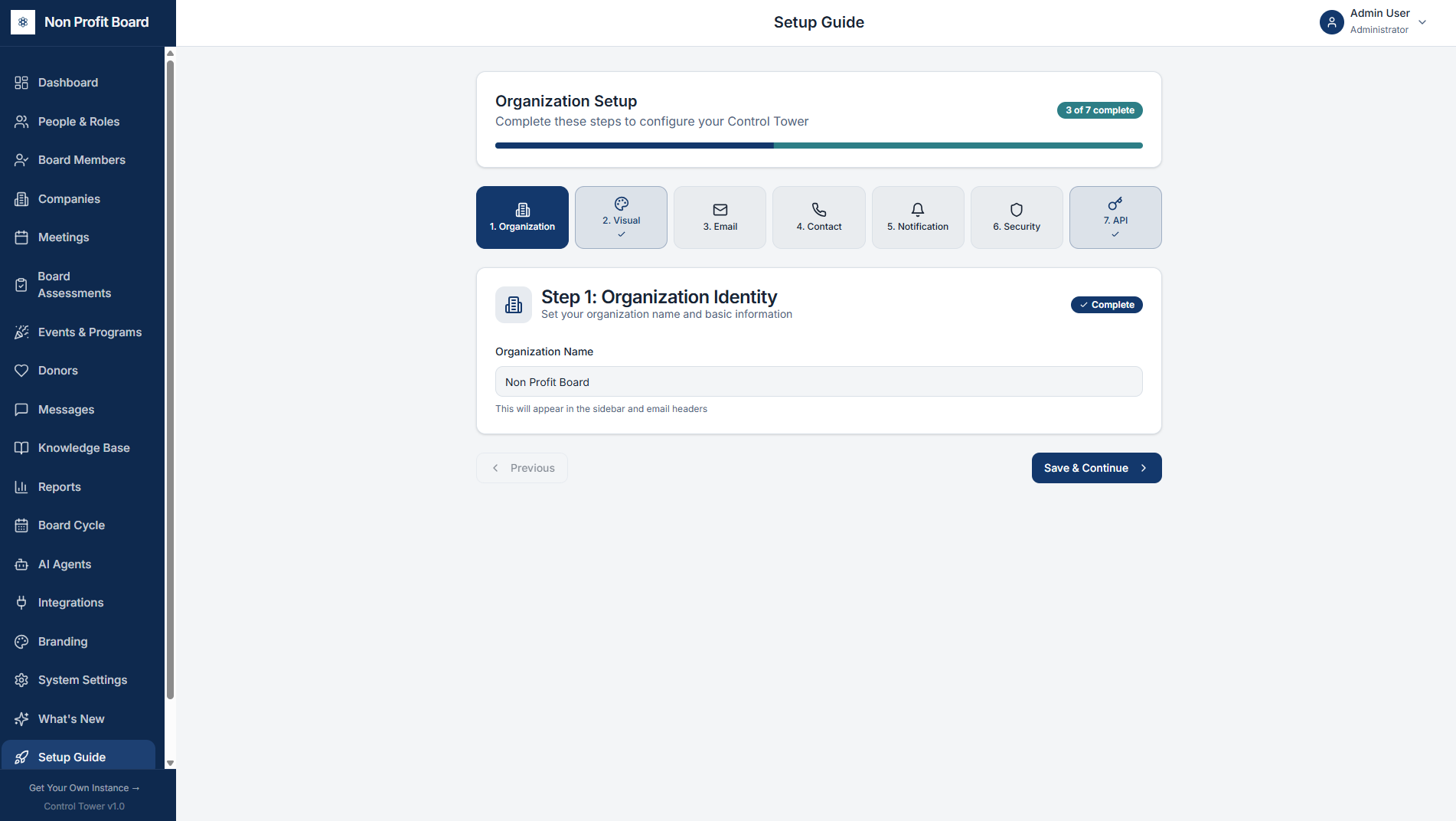Click the 3 of 7 complete badge
Image resolution: width=1456 pixels, height=821 pixels.
pos(1100,110)
